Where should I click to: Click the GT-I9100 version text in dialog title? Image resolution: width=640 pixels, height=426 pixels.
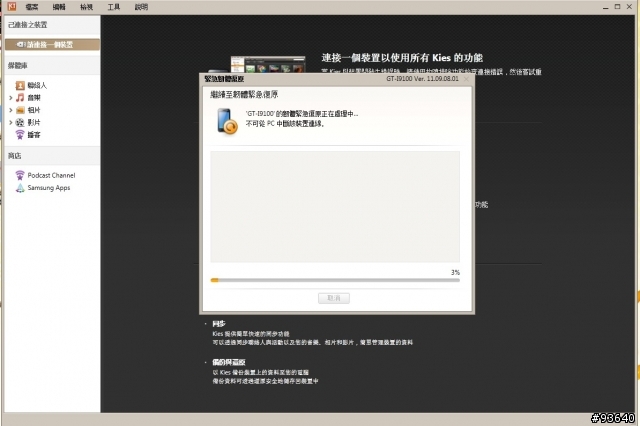coord(422,79)
